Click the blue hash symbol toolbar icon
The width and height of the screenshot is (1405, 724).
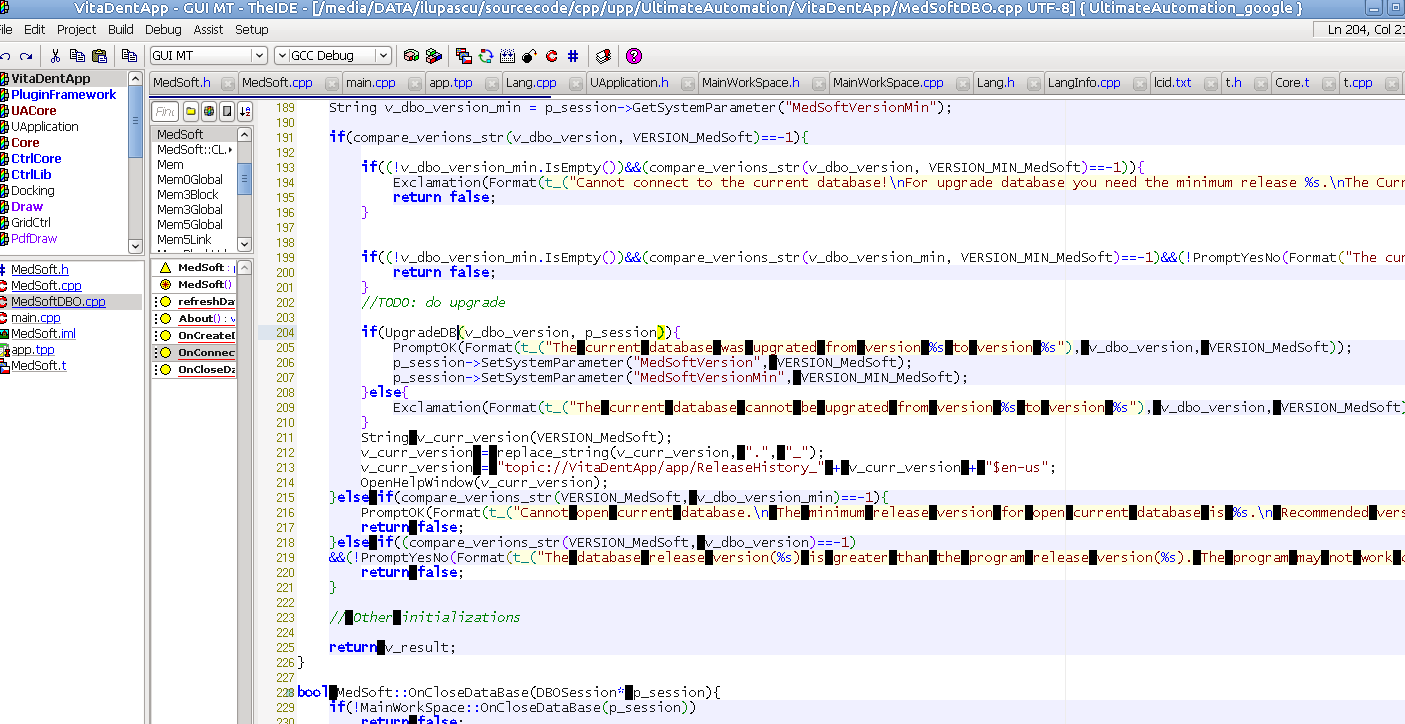tap(573, 56)
